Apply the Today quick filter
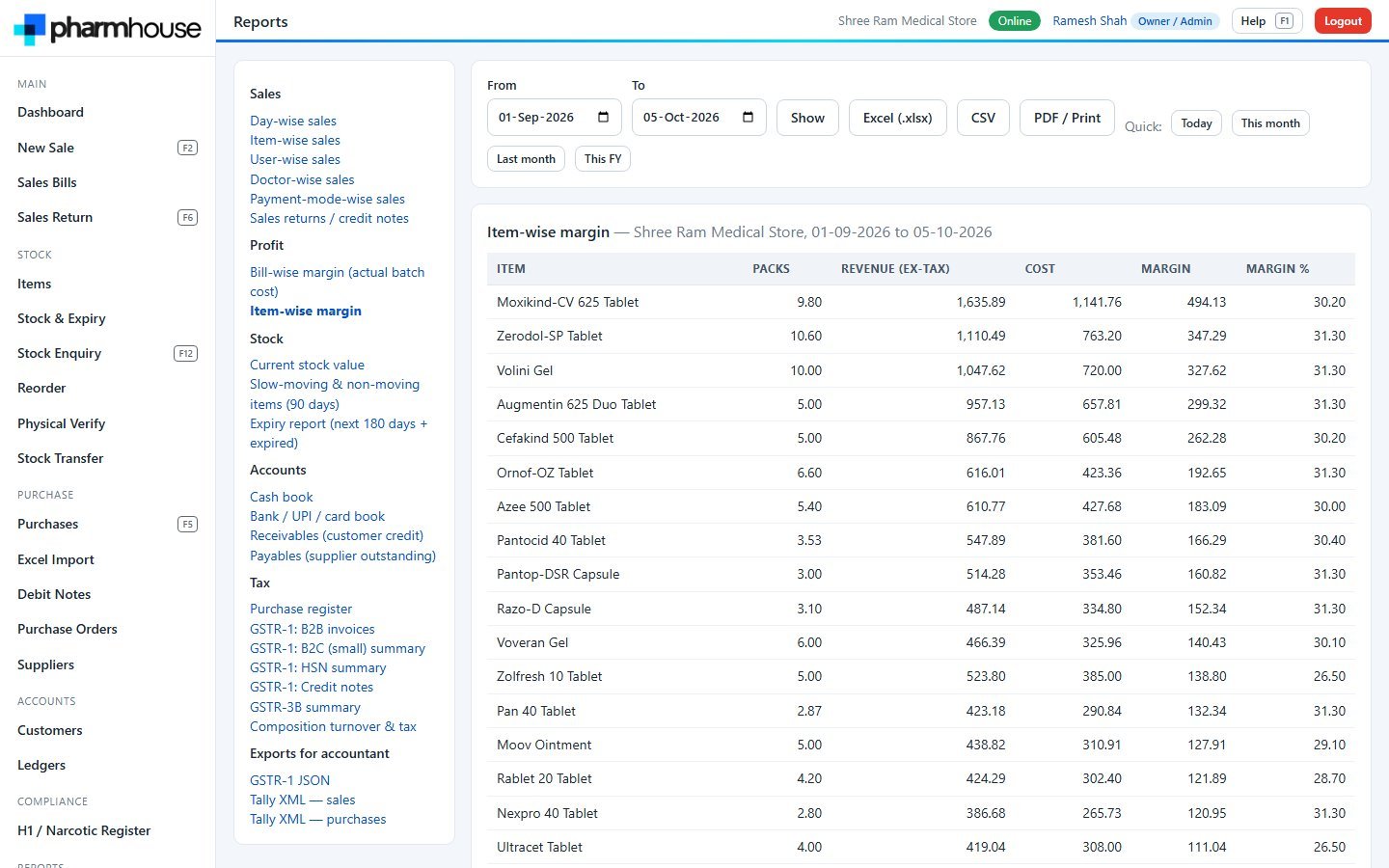Screen dimensions: 1389x868 click(x=1196, y=123)
